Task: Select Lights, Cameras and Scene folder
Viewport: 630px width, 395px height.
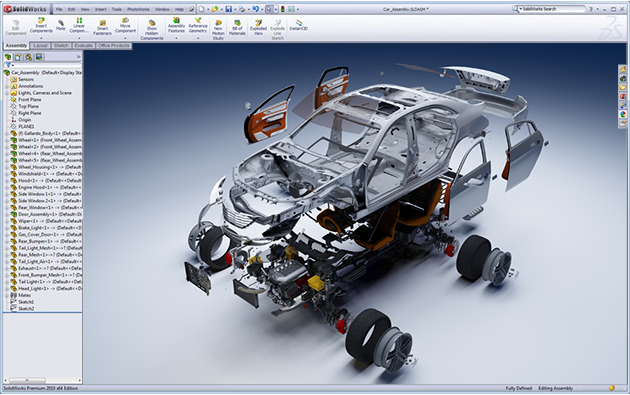Action: click(45, 93)
